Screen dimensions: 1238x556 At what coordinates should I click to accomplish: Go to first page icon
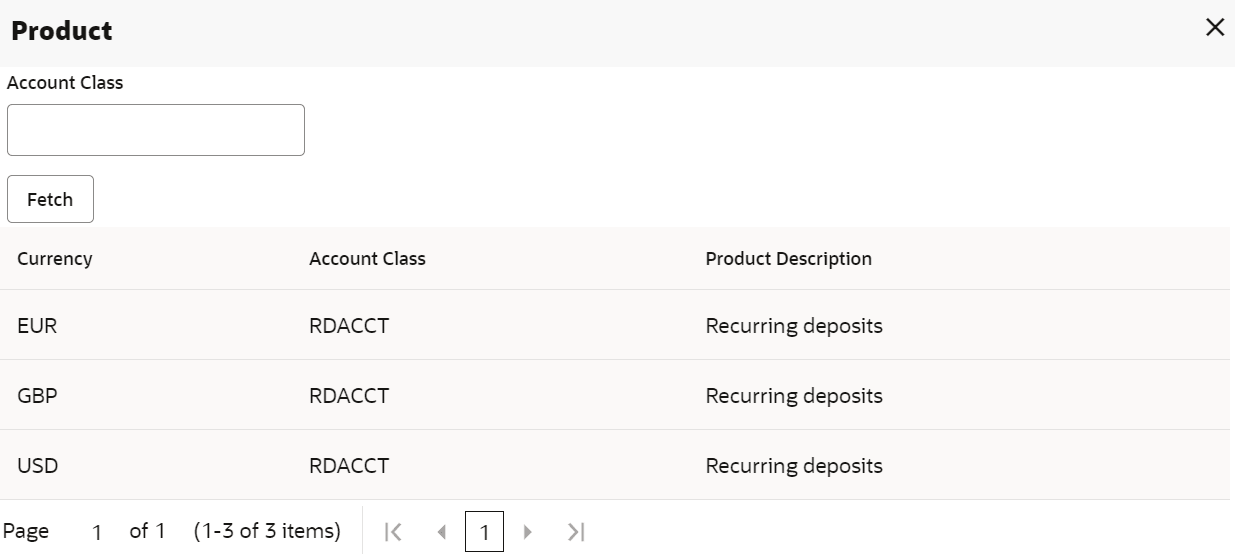click(394, 532)
